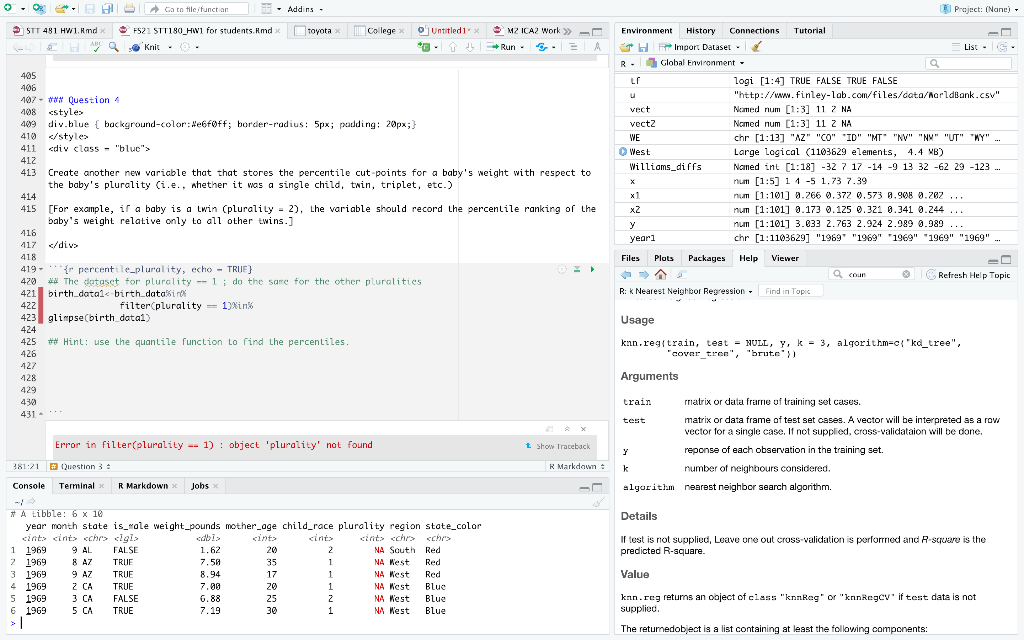The width and height of the screenshot is (1024, 640).
Task: Switch to the History tab
Action: coord(700,30)
